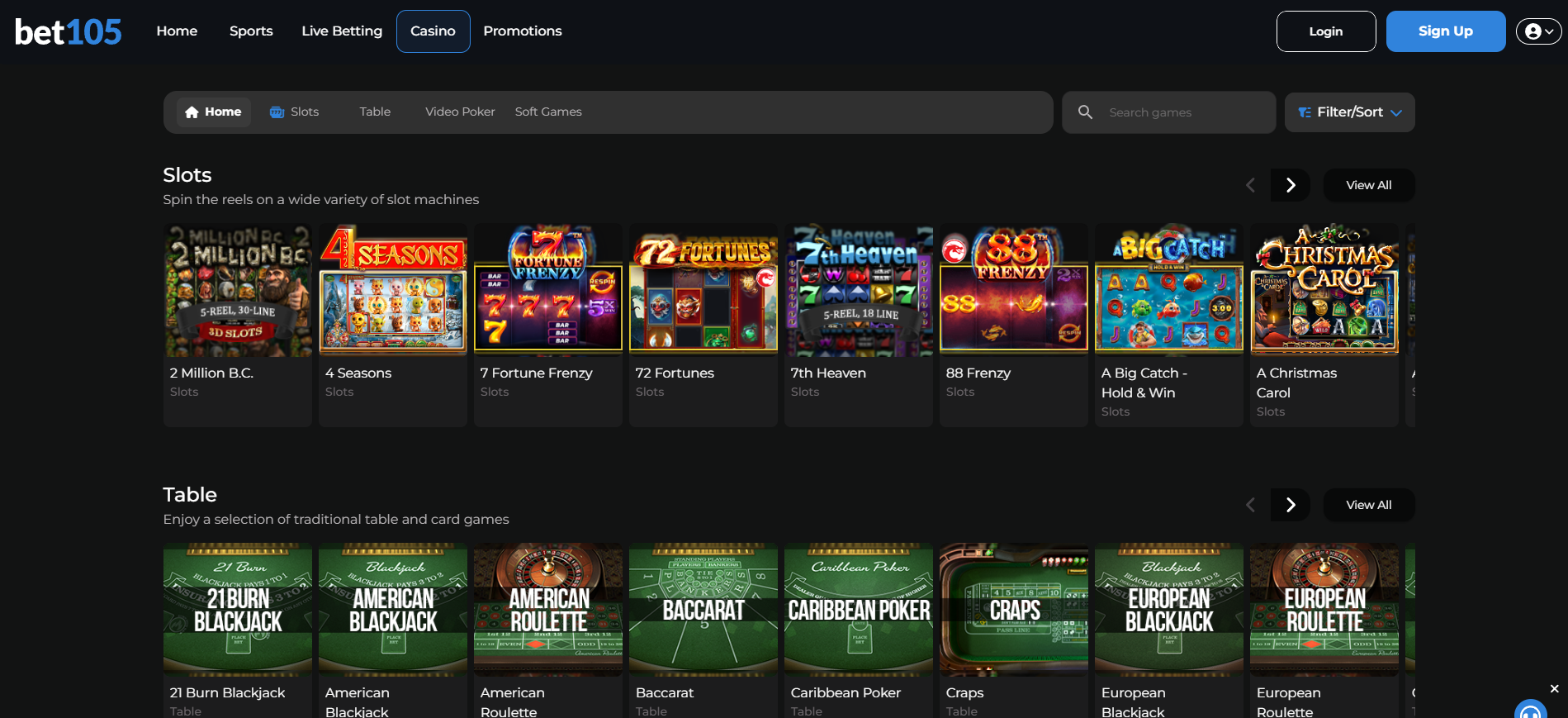Open the Baccarat table thumbnail
Image resolution: width=1568 pixels, height=718 pixels.
coord(703,610)
